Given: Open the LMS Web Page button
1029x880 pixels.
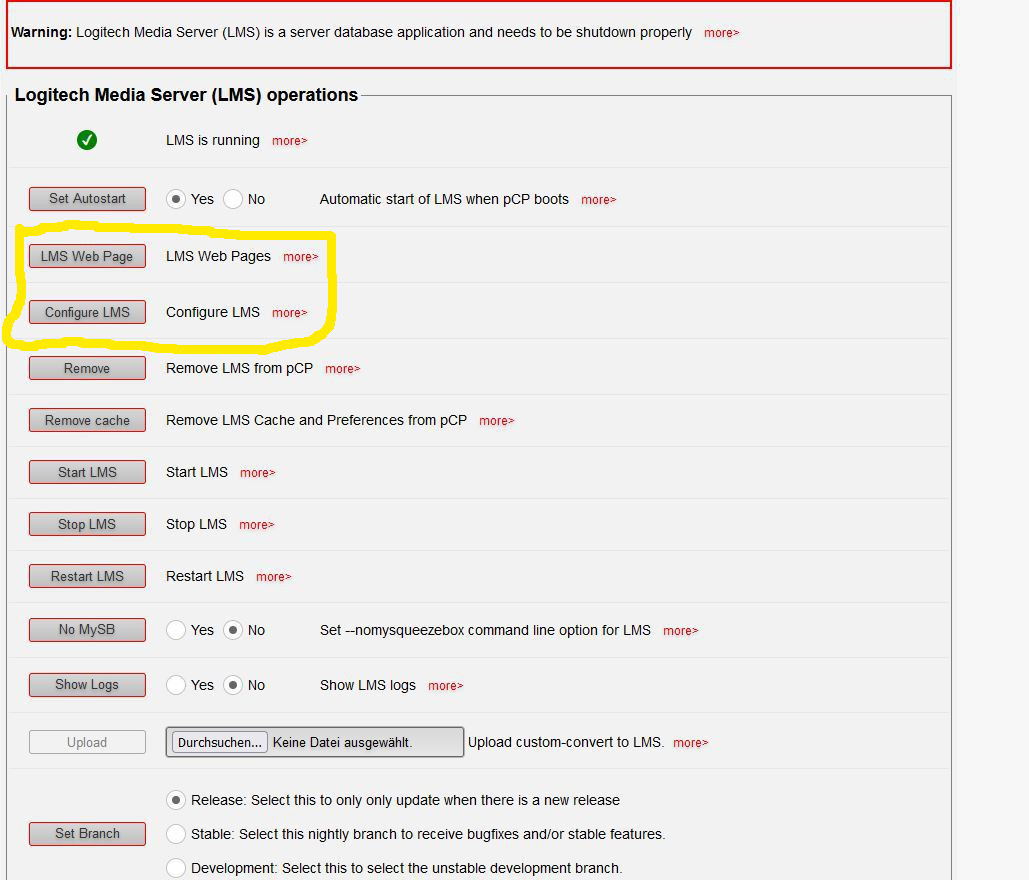Looking at the screenshot, I should pyautogui.click(x=87, y=256).
